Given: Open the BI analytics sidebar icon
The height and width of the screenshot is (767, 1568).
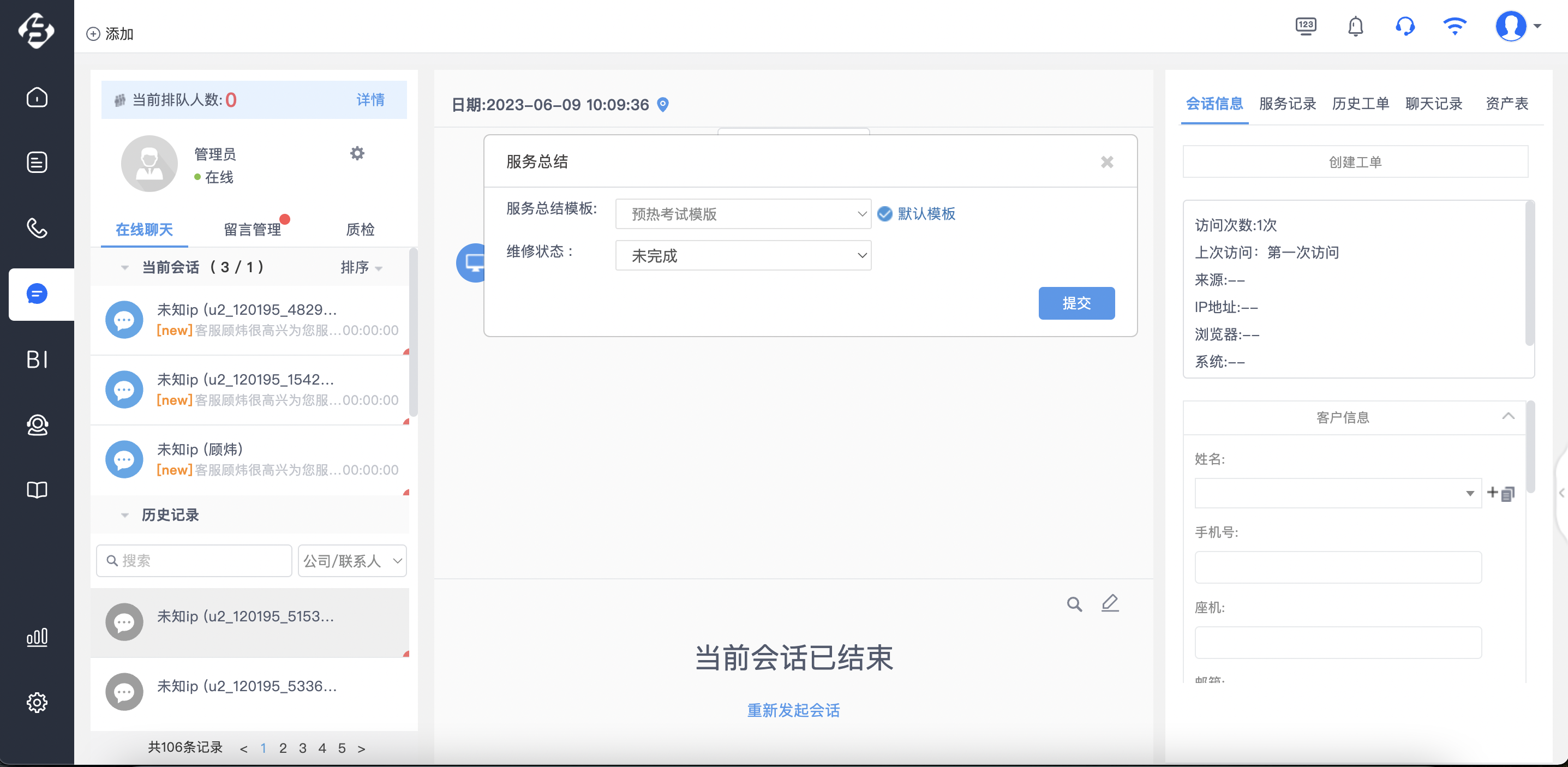Looking at the screenshot, I should pyautogui.click(x=37, y=359).
